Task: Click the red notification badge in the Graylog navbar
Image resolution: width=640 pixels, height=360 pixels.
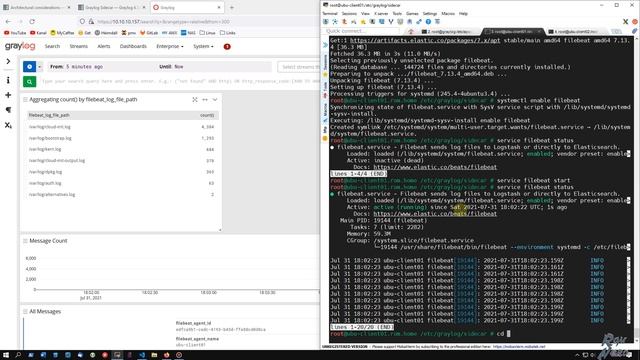Action: click(x=227, y=47)
